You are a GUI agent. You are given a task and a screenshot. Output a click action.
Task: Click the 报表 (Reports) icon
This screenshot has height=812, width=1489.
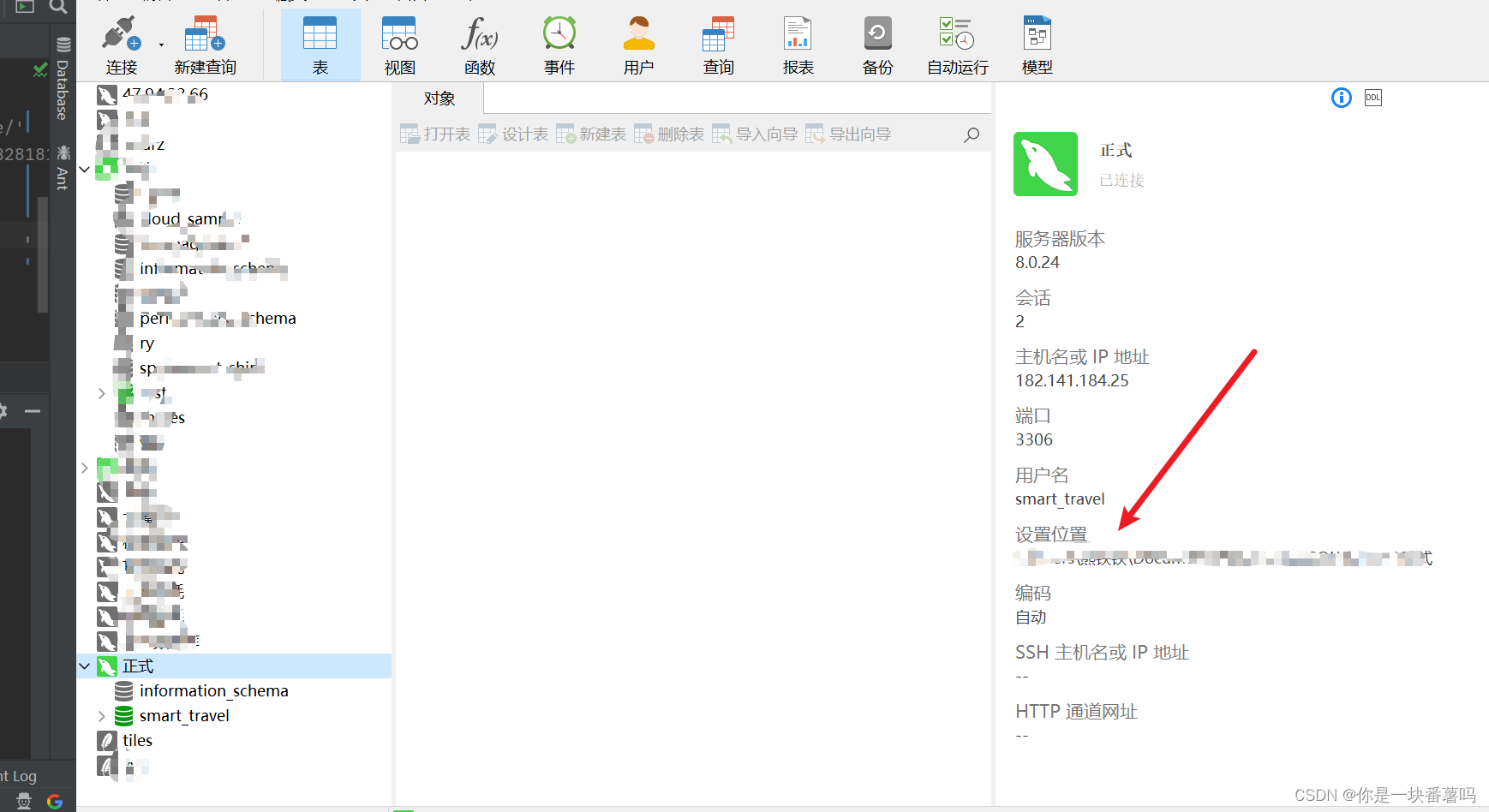[x=798, y=43]
